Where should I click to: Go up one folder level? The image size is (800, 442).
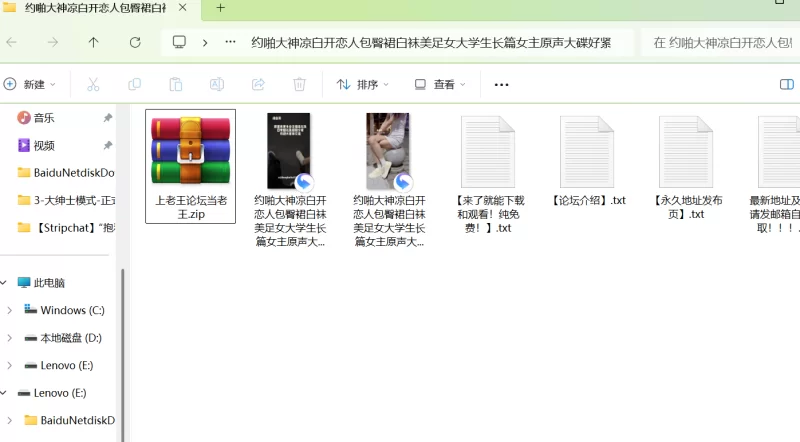[93, 43]
